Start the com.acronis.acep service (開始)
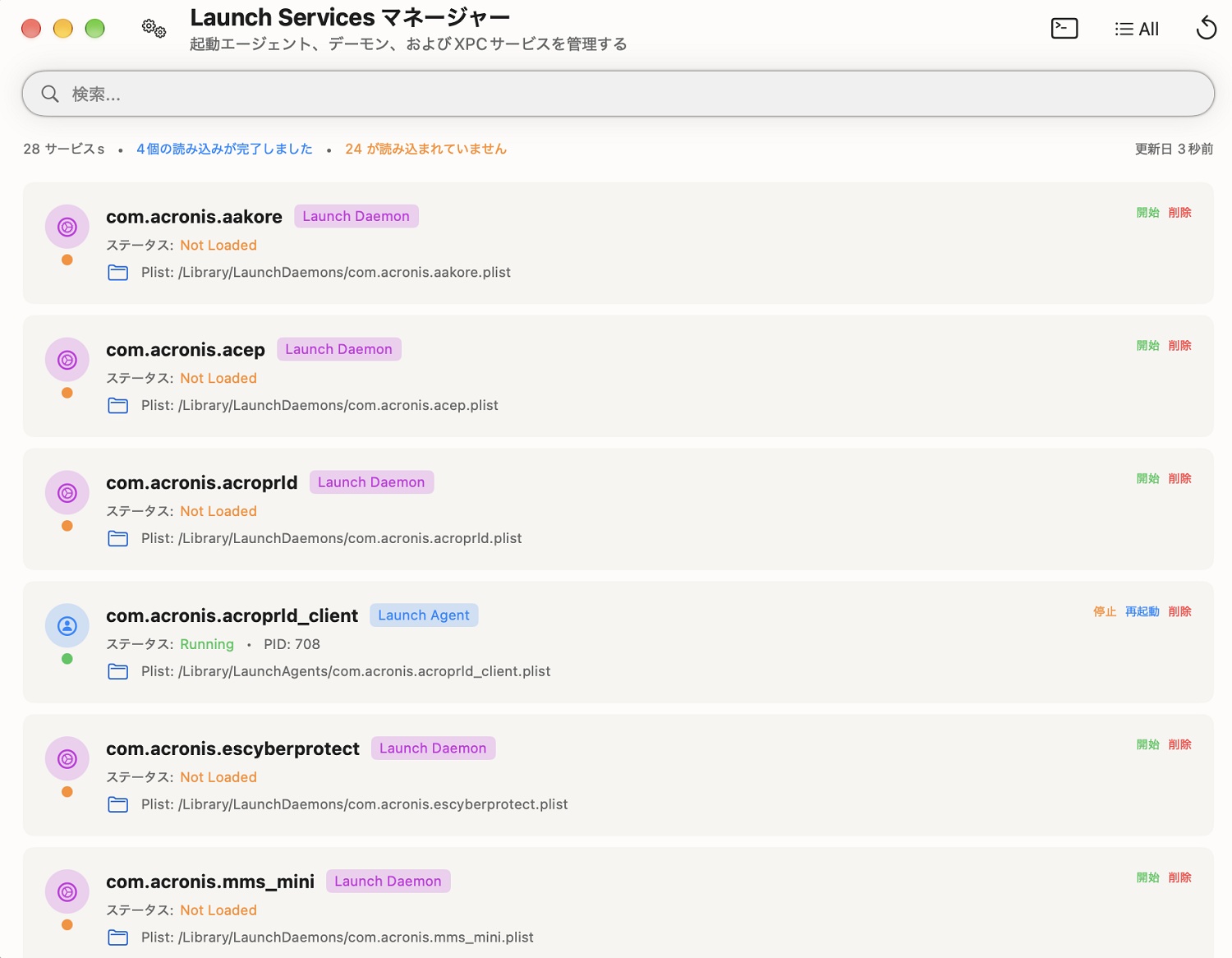 point(1147,346)
